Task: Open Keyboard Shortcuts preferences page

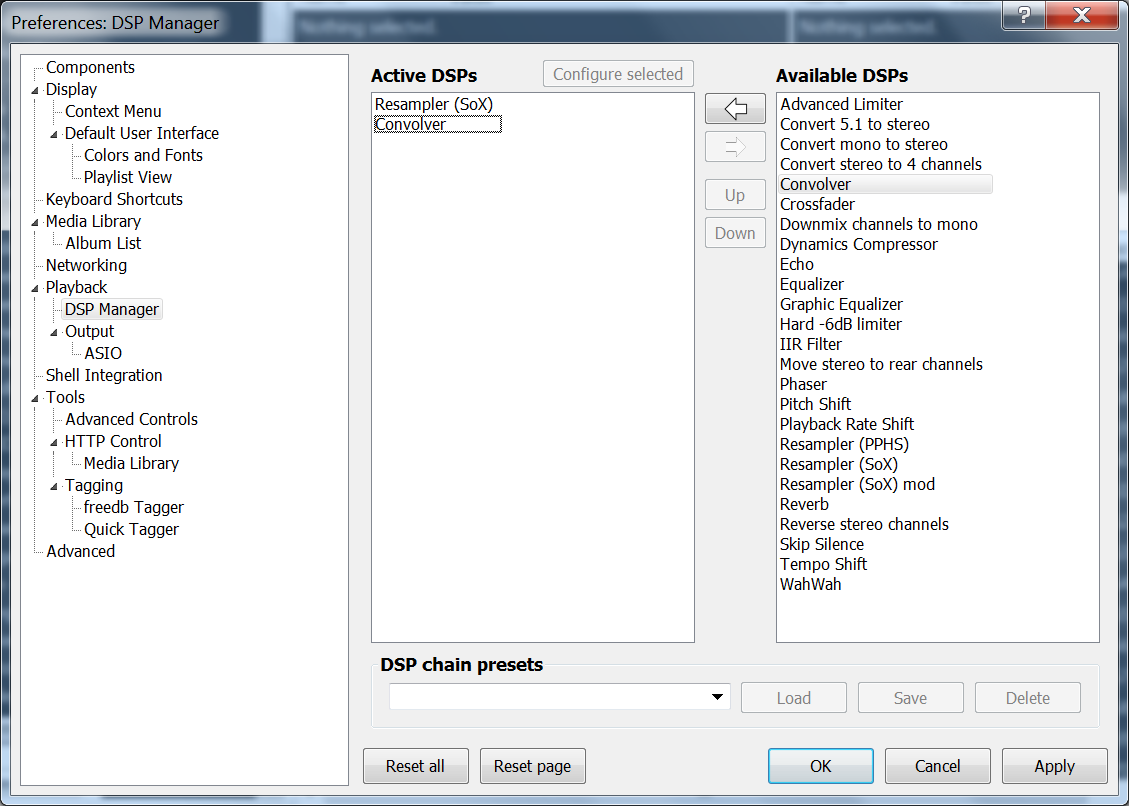Action: point(114,199)
